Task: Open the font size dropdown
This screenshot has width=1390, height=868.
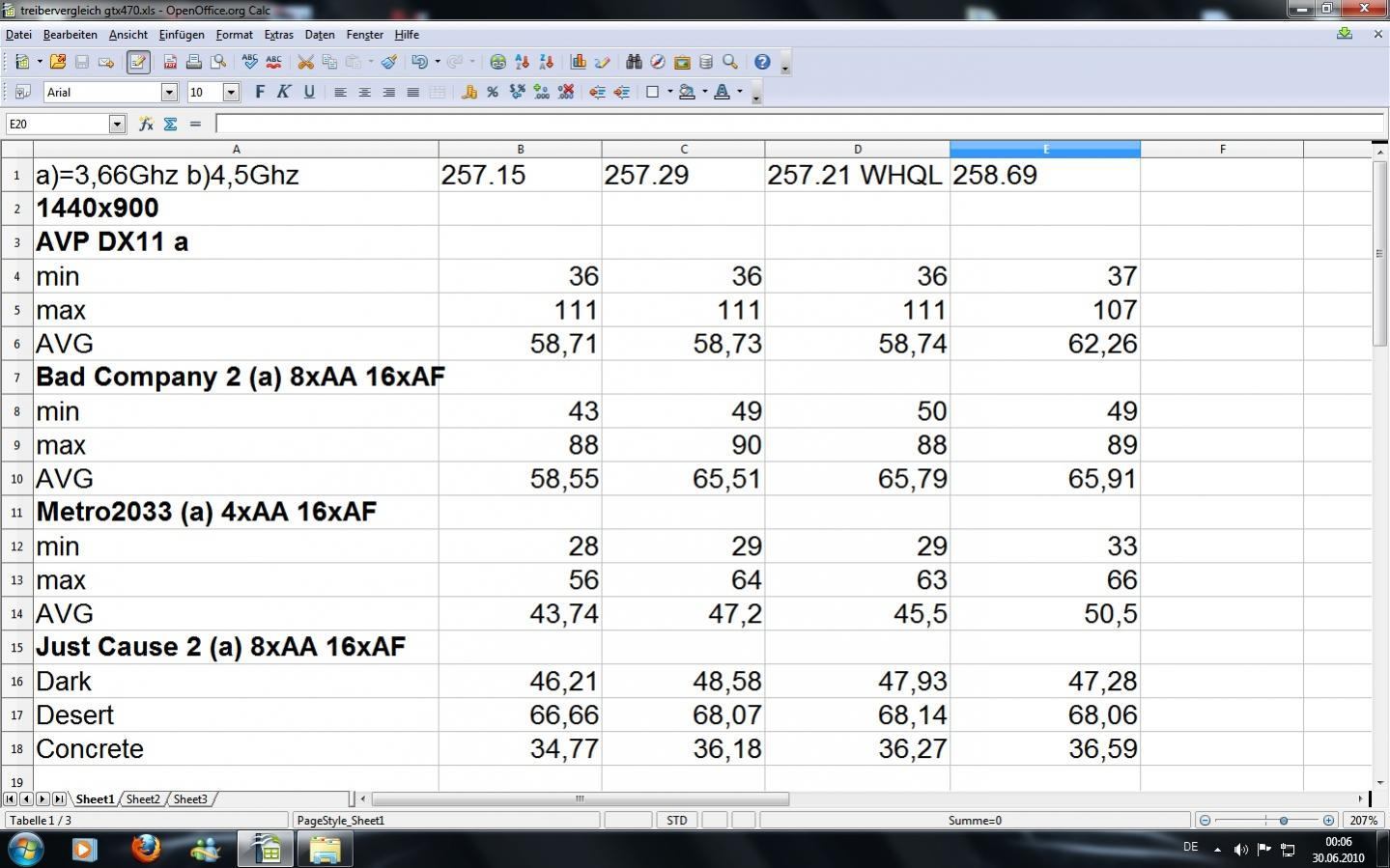Action: [x=231, y=93]
